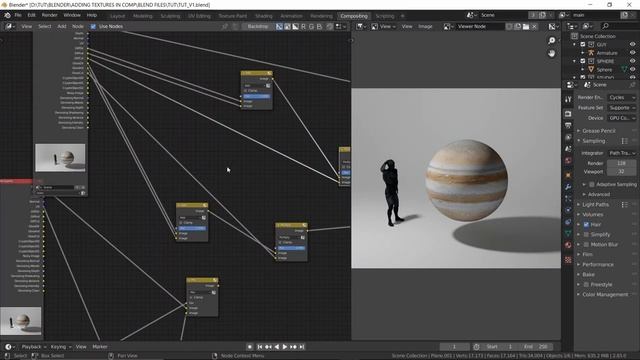Open the Image menu in image editor
The width and height of the screenshot is (640, 360).
coord(425,26)
